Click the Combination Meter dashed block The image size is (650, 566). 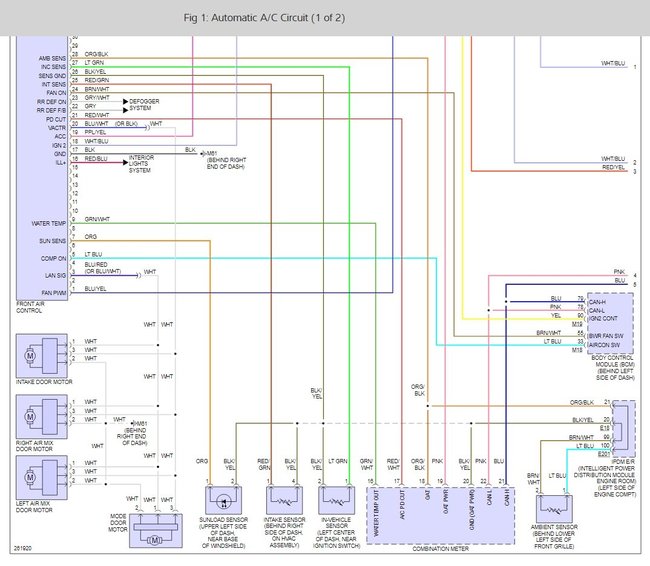coord(440,516)
